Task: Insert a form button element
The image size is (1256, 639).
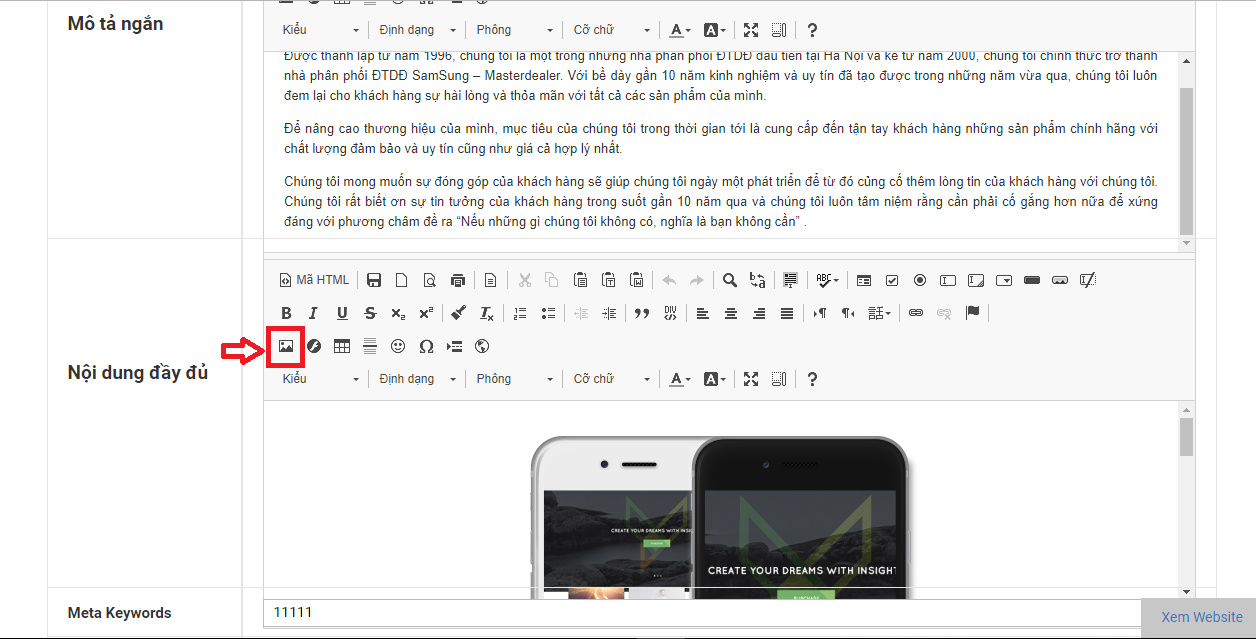Action: click(x=1032, y=280)
